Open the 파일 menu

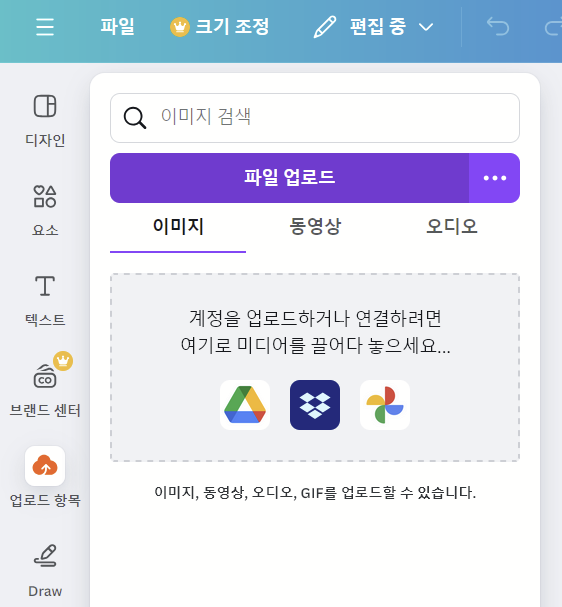[x=117, y=27]
